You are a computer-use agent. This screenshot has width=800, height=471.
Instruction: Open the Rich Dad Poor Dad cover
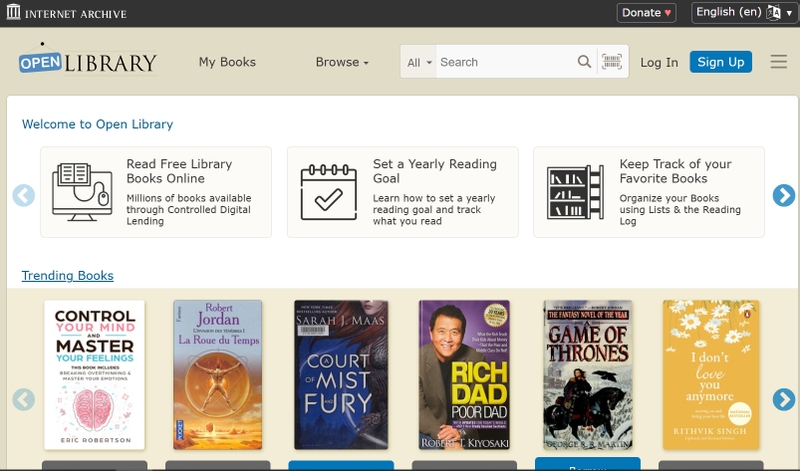[x=464, y=375]
